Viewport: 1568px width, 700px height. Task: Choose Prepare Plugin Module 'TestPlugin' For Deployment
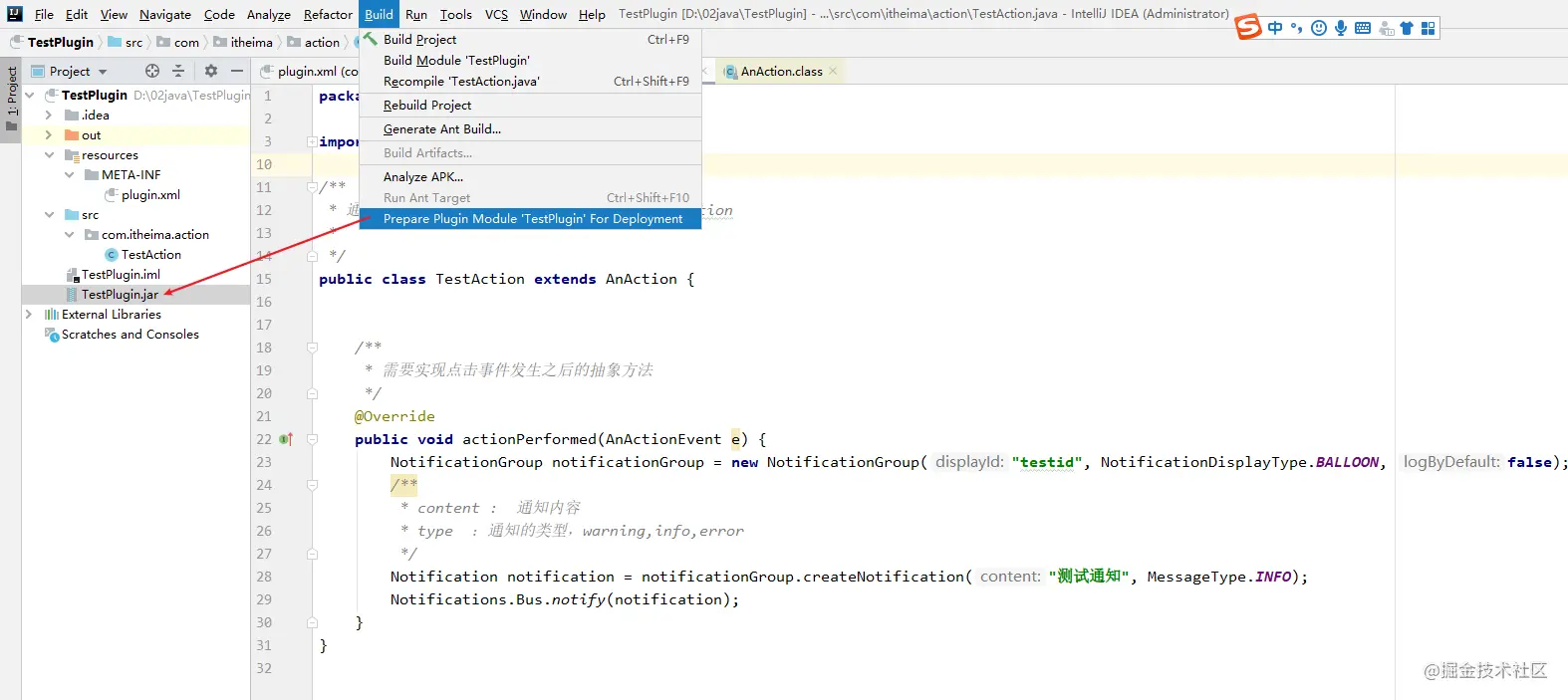coord(530,219)
